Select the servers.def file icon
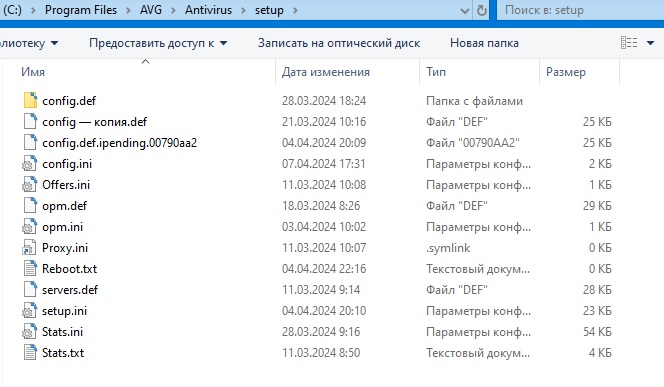 coord(30,290)
